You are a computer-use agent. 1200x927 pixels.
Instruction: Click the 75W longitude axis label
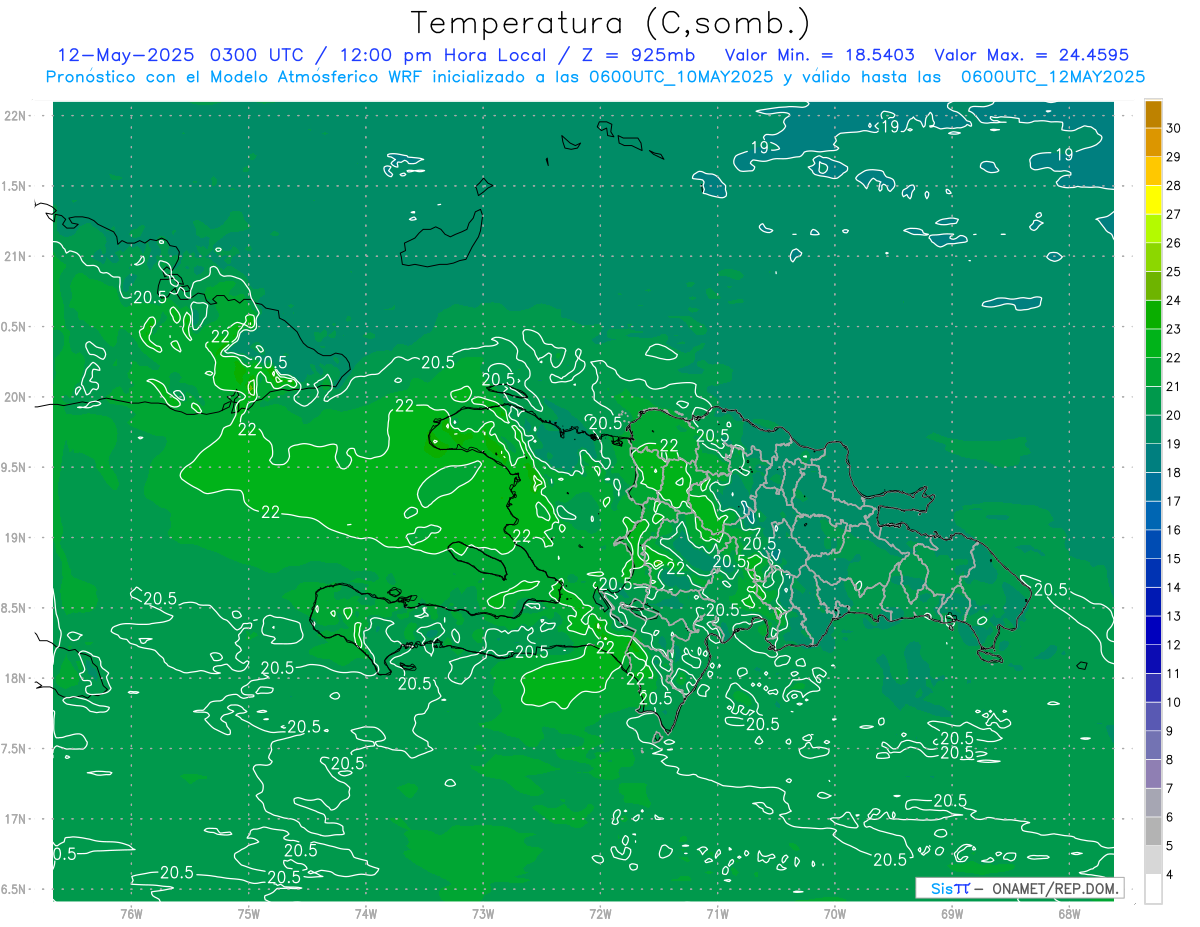248,913
